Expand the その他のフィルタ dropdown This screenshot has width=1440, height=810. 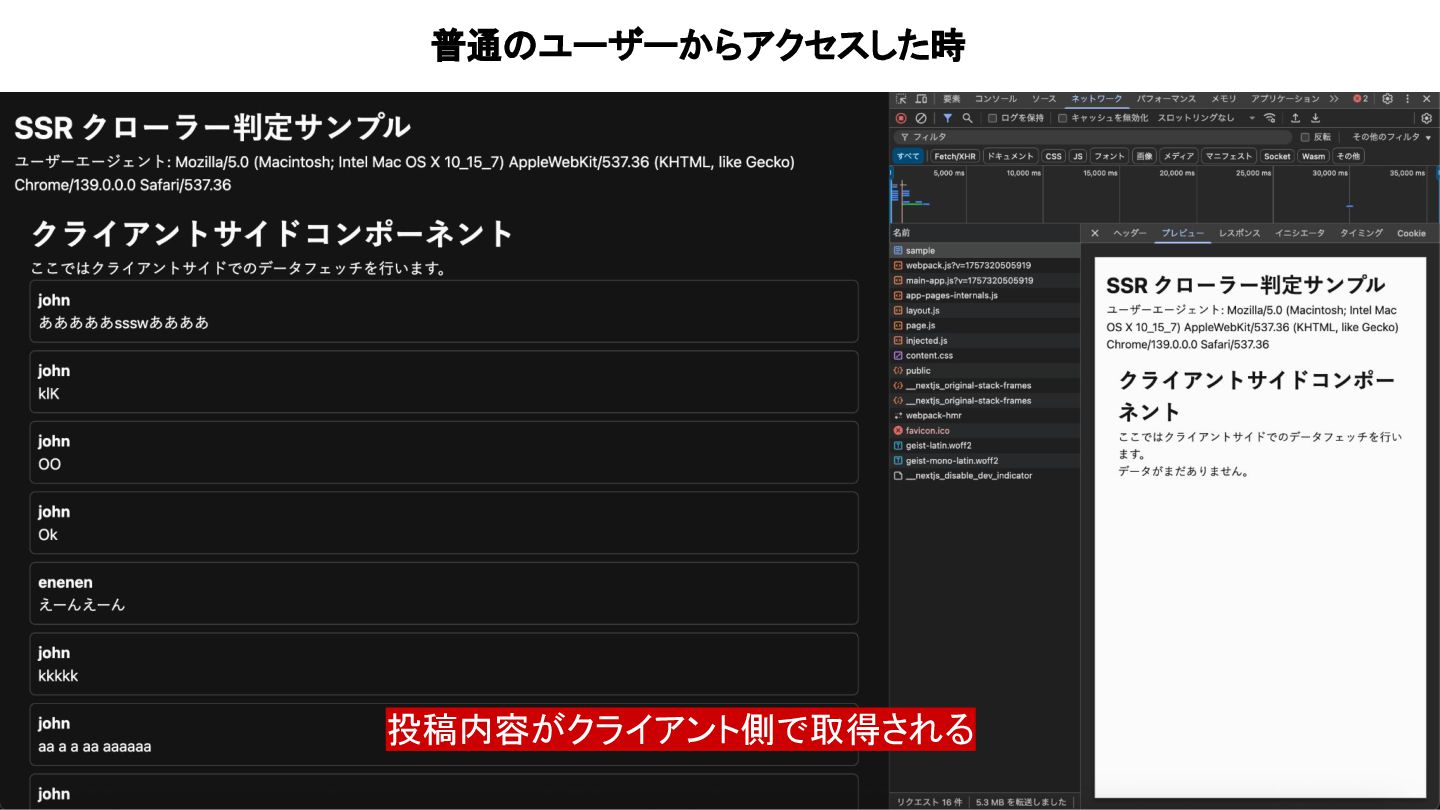click(1391, 137)
